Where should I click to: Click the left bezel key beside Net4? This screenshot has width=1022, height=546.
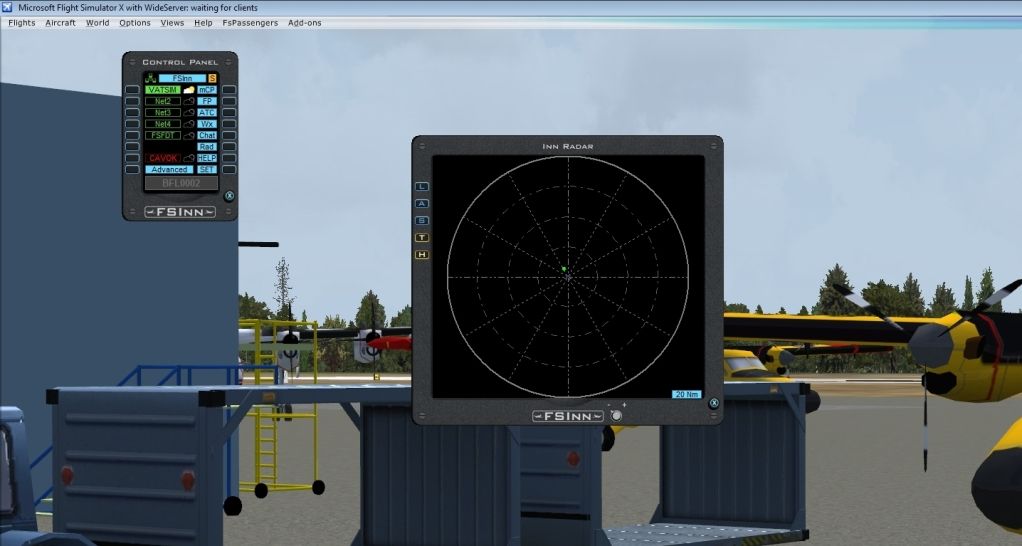point(132,124)
